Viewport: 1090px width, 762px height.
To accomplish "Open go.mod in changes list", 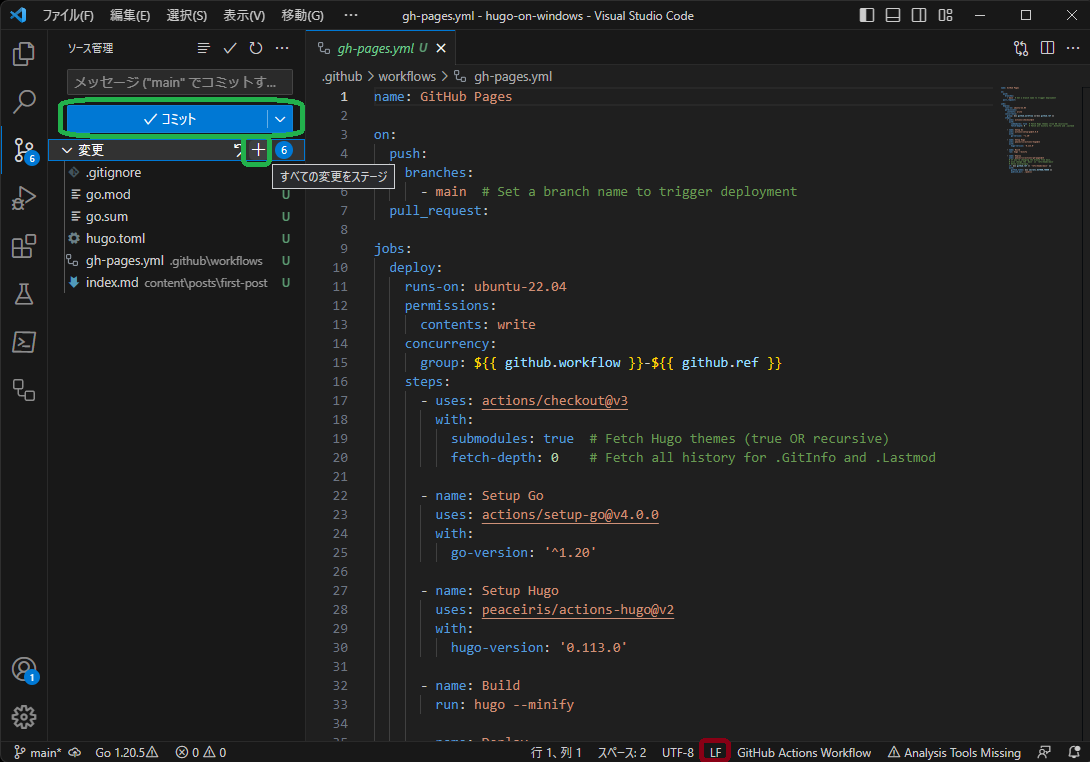I will 176,195.
